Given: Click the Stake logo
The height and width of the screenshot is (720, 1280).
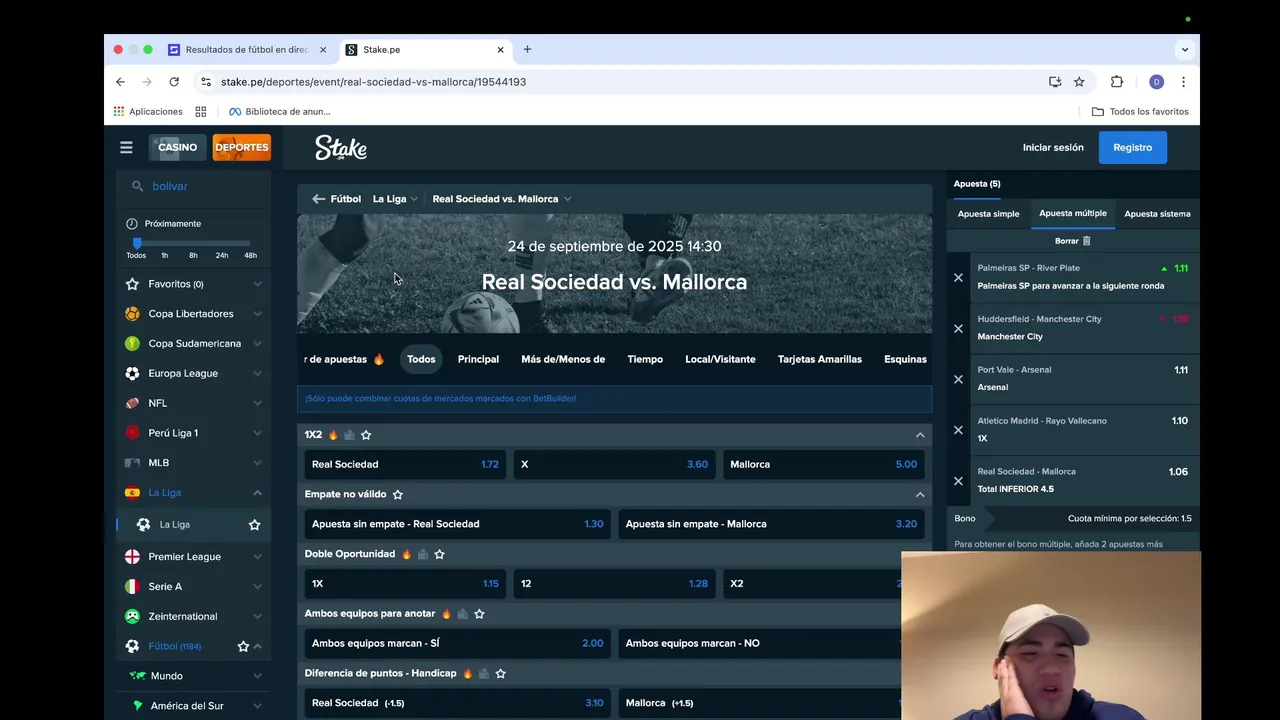Looking at the screenshot, I should 341,148.
